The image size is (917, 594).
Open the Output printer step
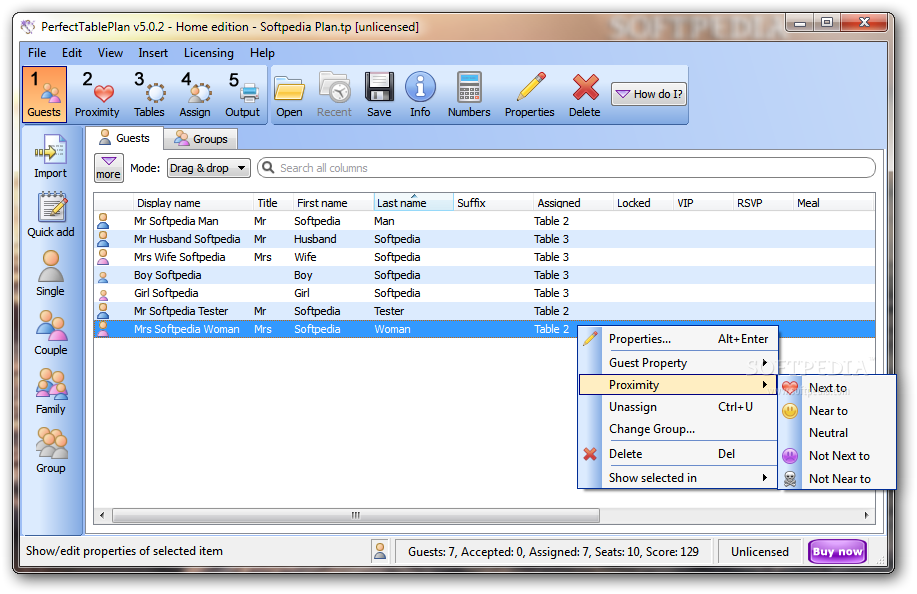point(243,94)
